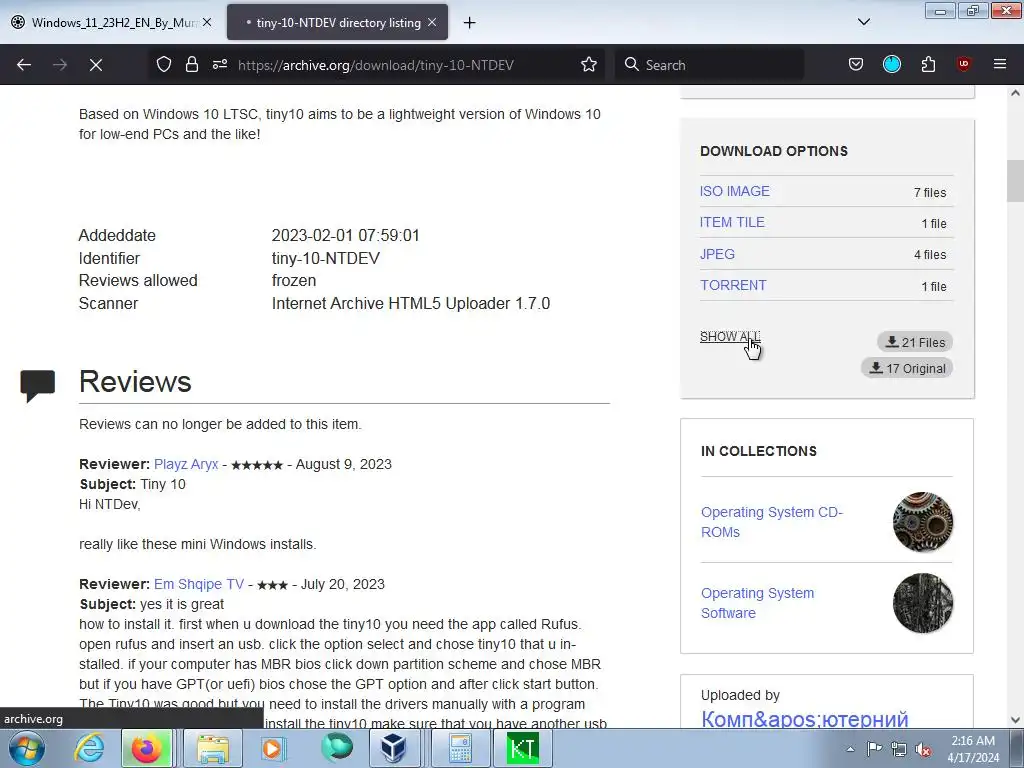The width and height of the screenshot is (1024, 768).
Task: Open ISO IMAGE download option
Action: [x=734, y=191]
